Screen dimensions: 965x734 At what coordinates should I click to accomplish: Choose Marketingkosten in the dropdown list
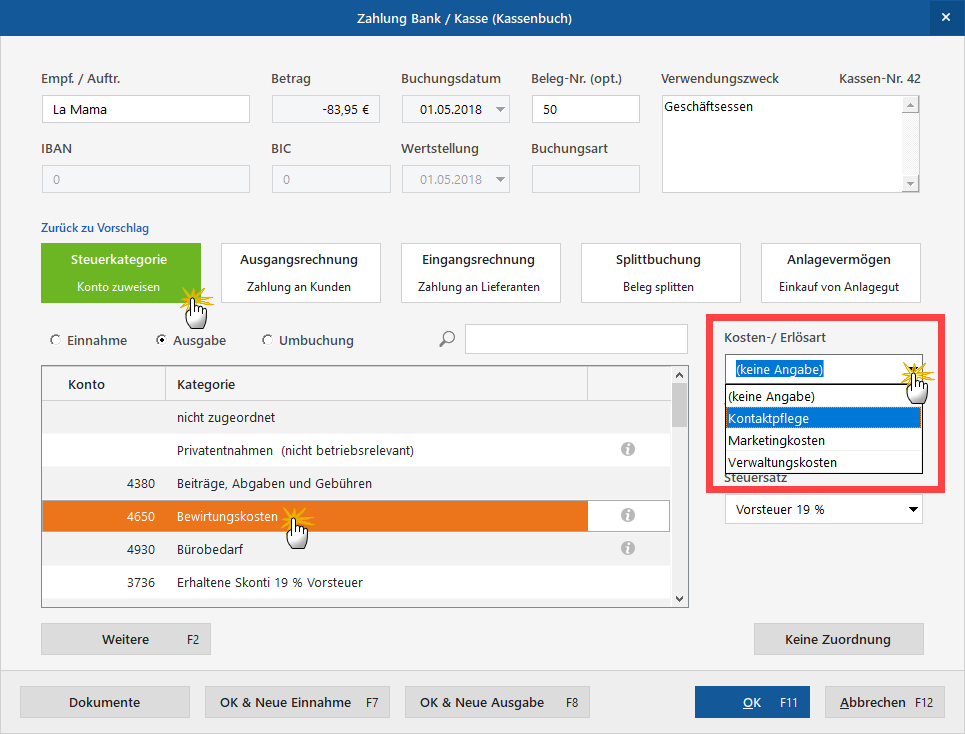[823, 441]
